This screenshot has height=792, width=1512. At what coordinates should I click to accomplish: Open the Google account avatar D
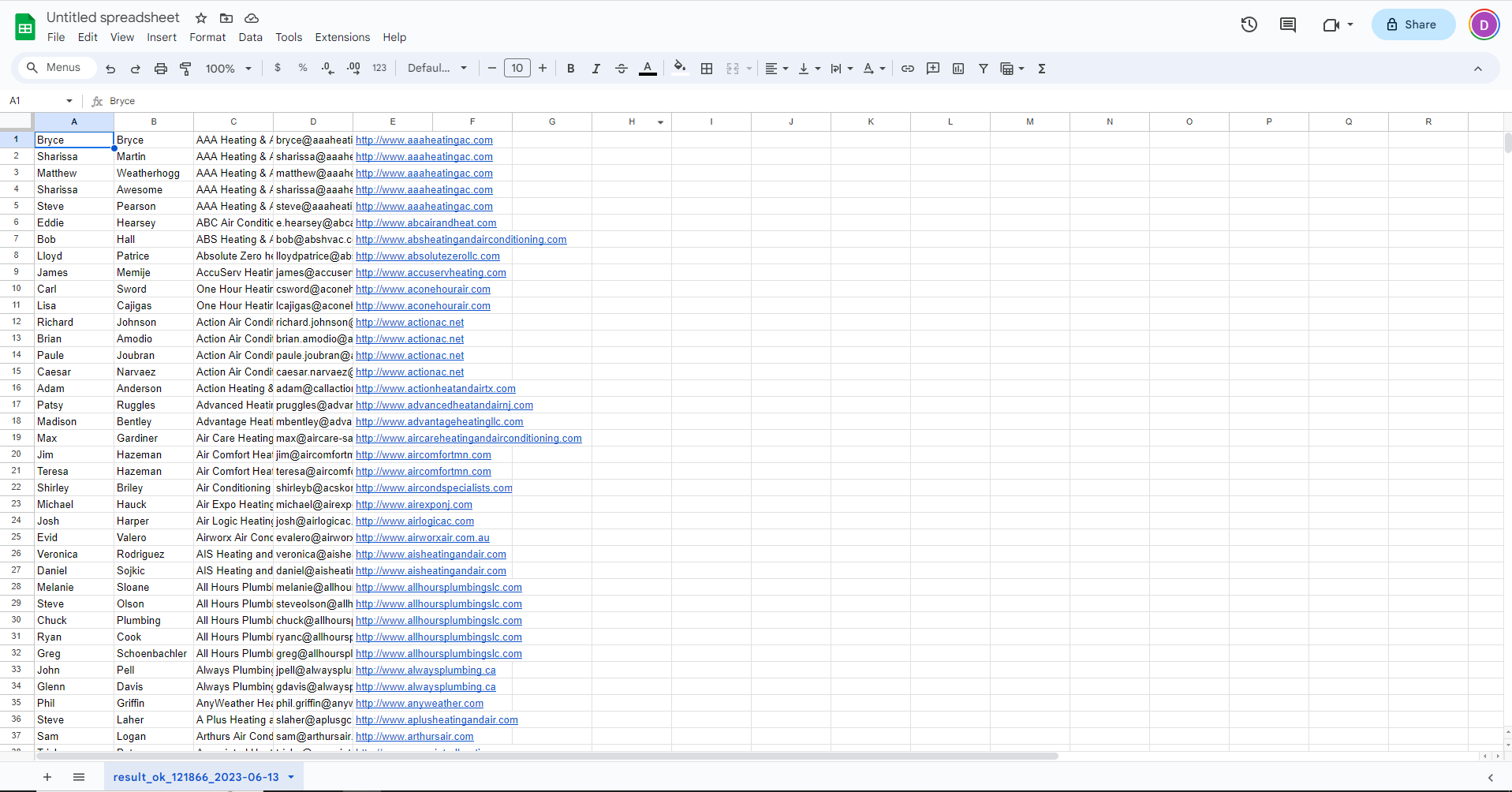point(1484,24)
